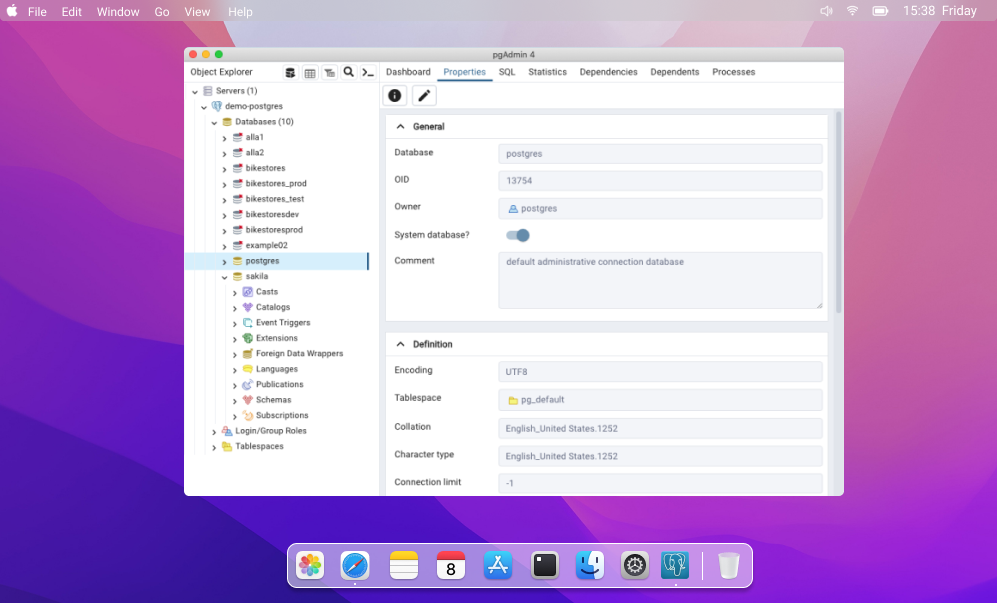Click the Owner field showing postgres
This screenshot has height=603, width=997.
point(660,209)
